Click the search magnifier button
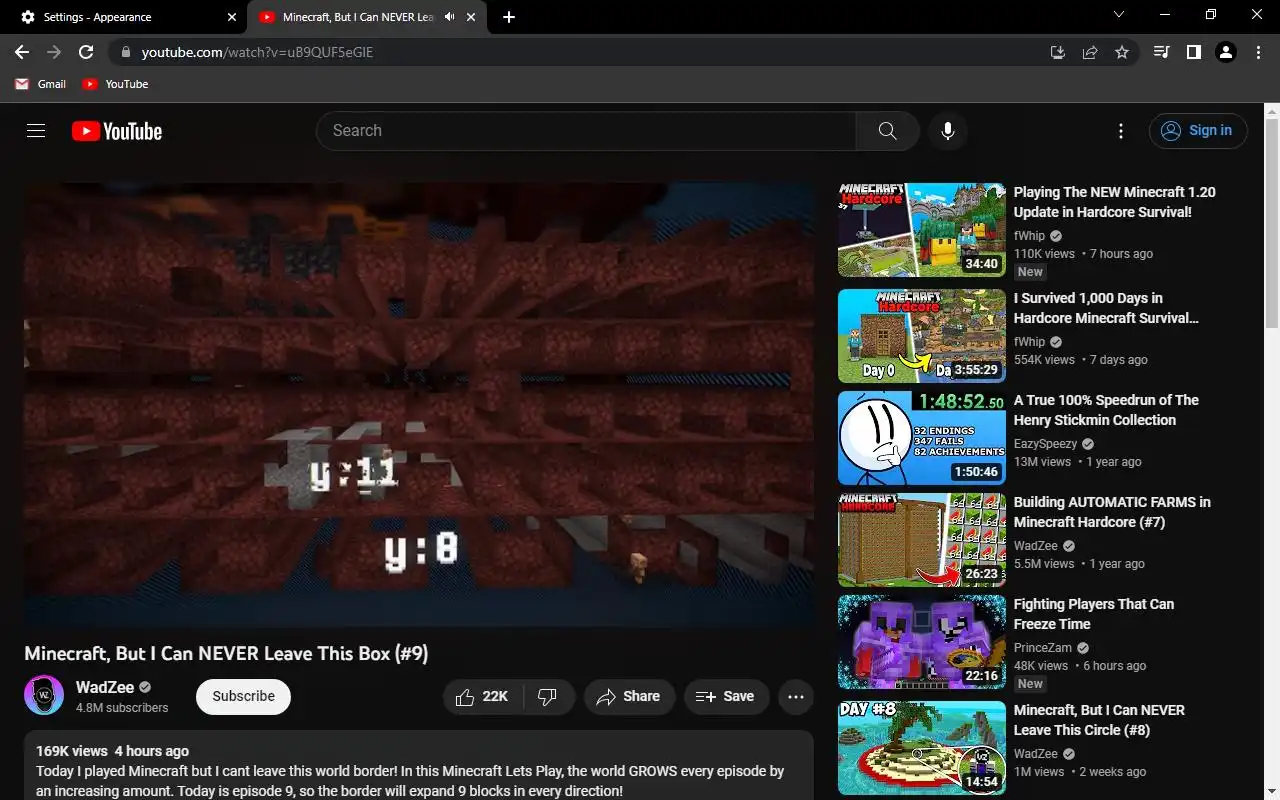 tap(887, 131)
